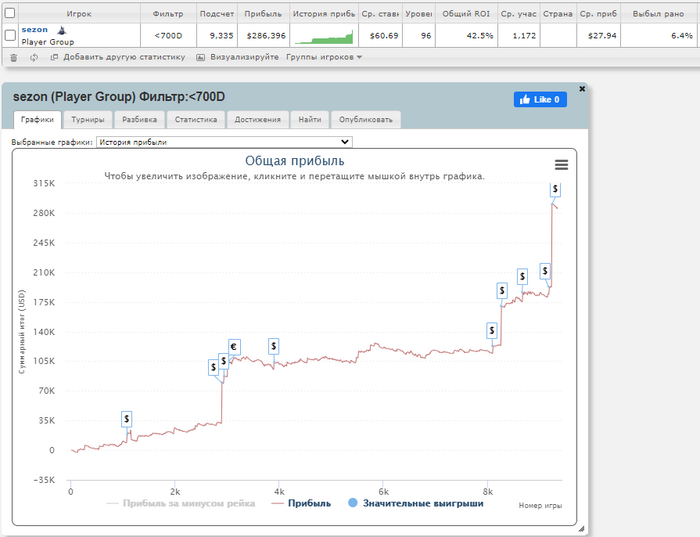Toggle the 'Значительные выигрыши' legend series
Screen dimensions: 700x537
point(416,504)
